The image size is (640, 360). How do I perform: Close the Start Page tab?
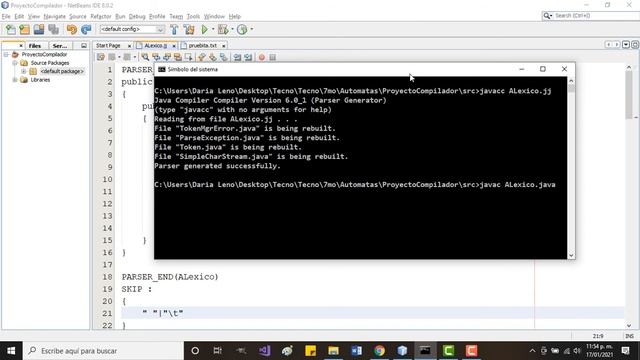129,46
